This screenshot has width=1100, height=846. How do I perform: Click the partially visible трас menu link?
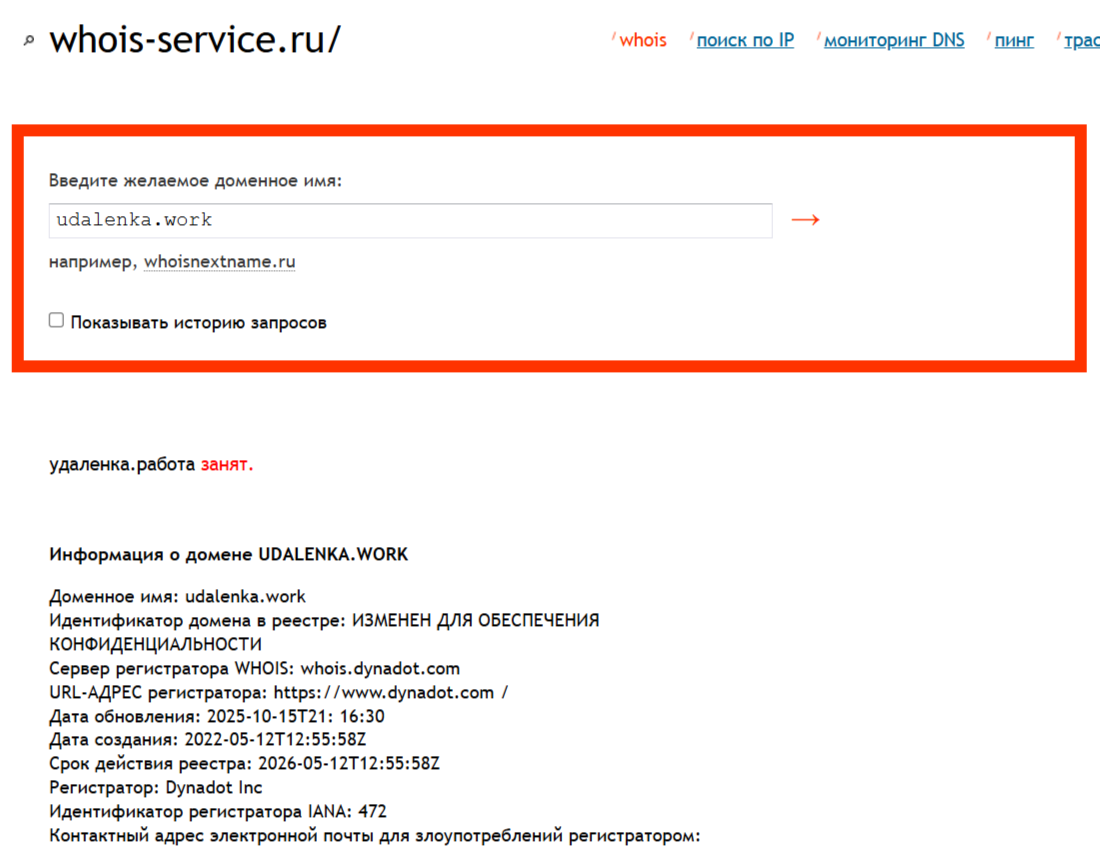point(1081,41)
